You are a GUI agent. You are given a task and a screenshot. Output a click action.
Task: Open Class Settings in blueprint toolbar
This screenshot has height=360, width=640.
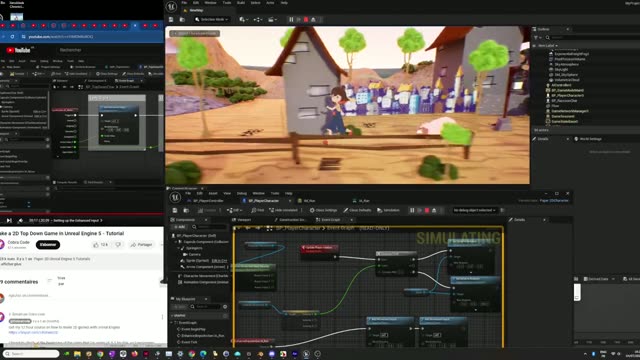coord(323,210)
